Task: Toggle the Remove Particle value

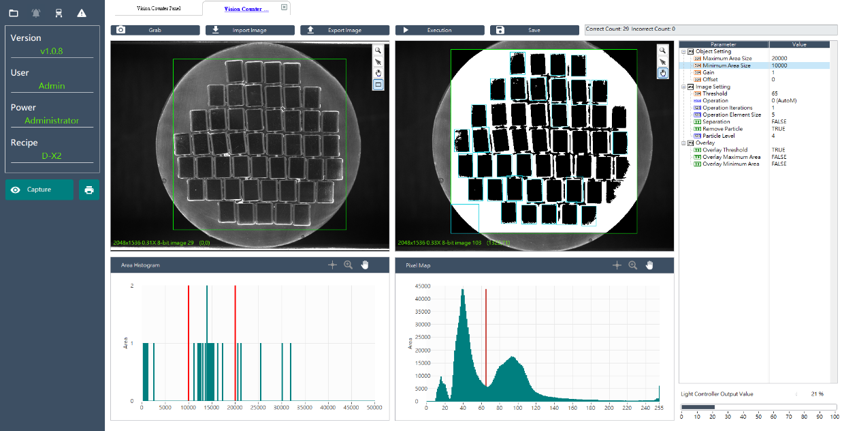Action: tap(779, 129)
